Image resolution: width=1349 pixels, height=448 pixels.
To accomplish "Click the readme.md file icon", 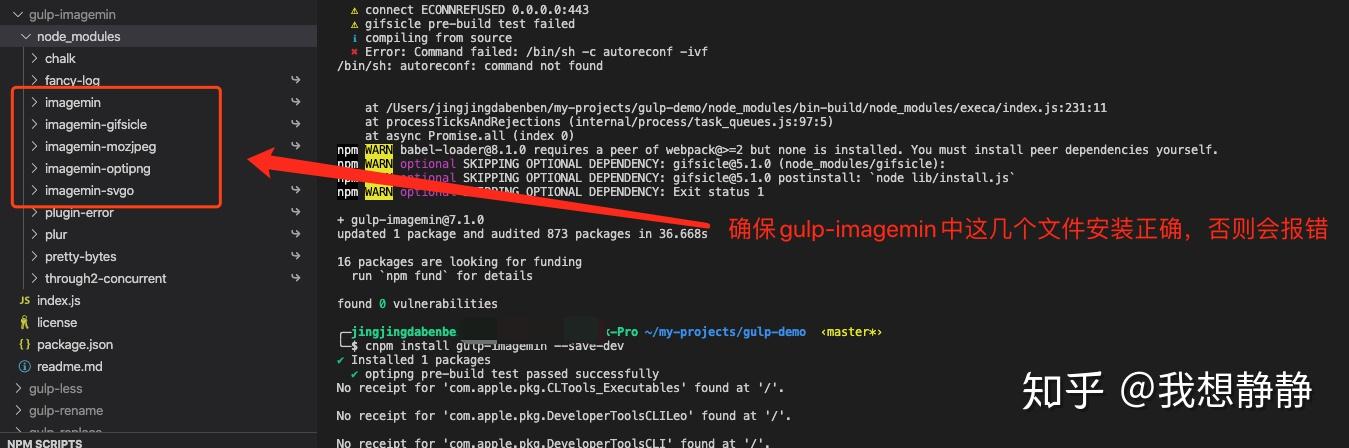I will pyautogui.click(x=25, y=367).
